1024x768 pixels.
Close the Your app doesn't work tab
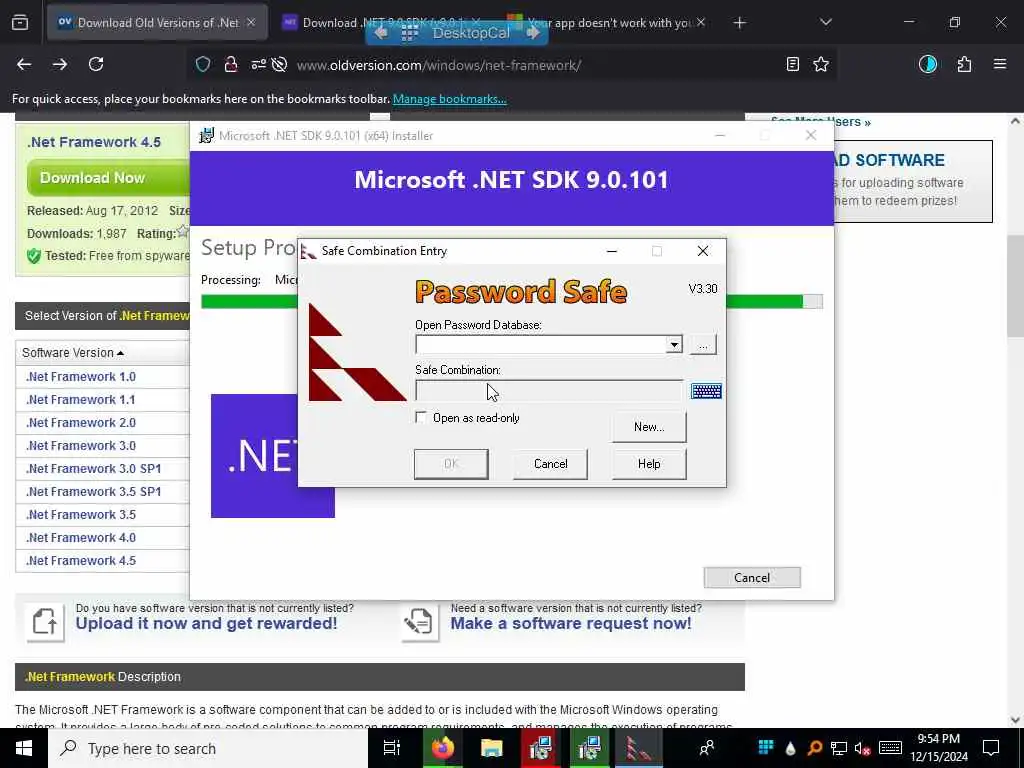701,23
